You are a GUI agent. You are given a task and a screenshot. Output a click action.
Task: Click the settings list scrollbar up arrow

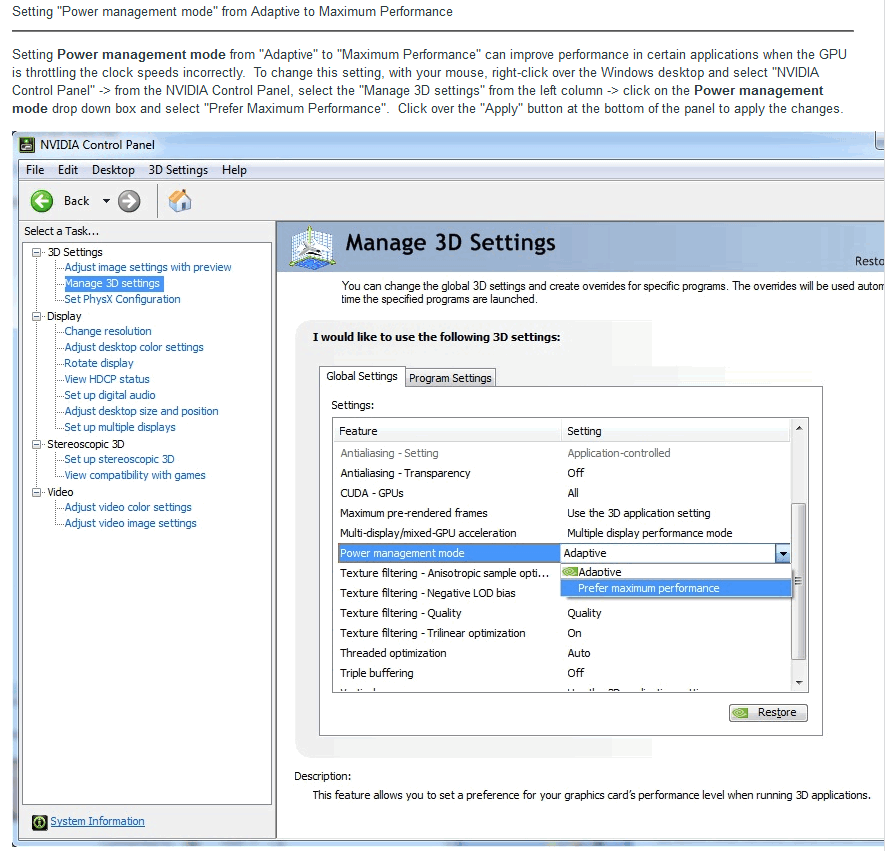click(x=799, y=428)
